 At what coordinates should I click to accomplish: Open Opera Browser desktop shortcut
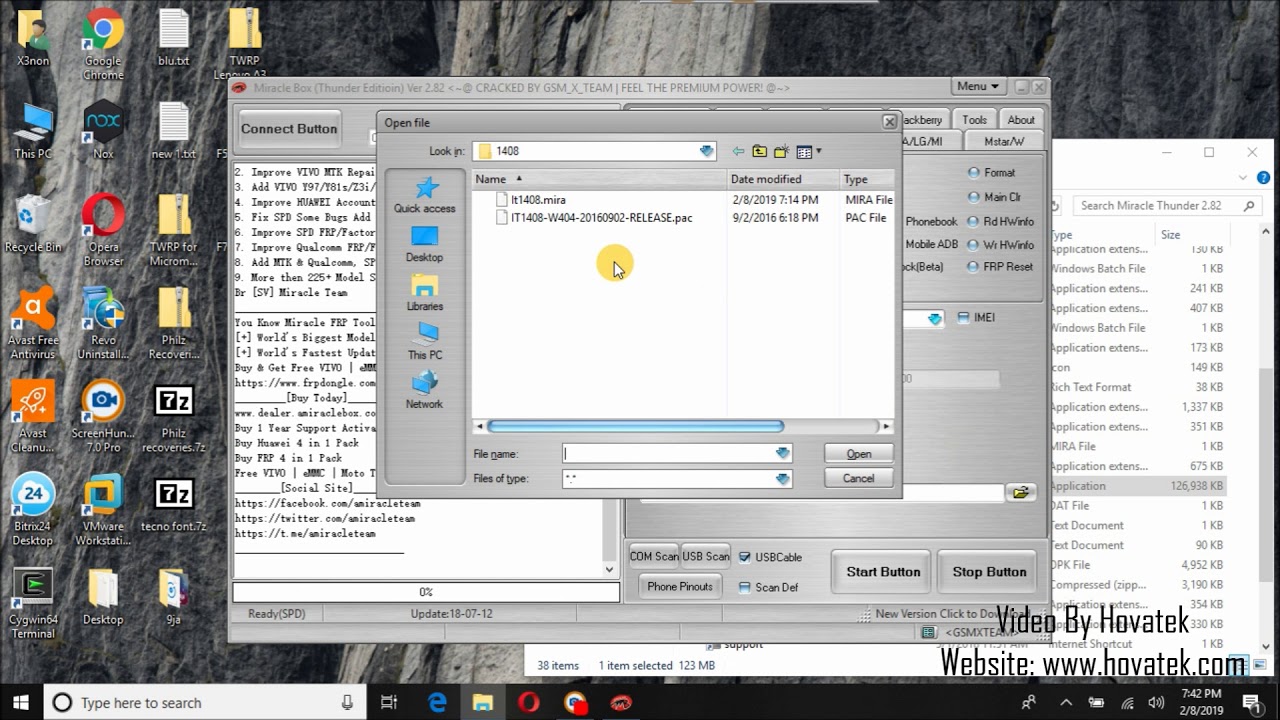coord(103,231)
